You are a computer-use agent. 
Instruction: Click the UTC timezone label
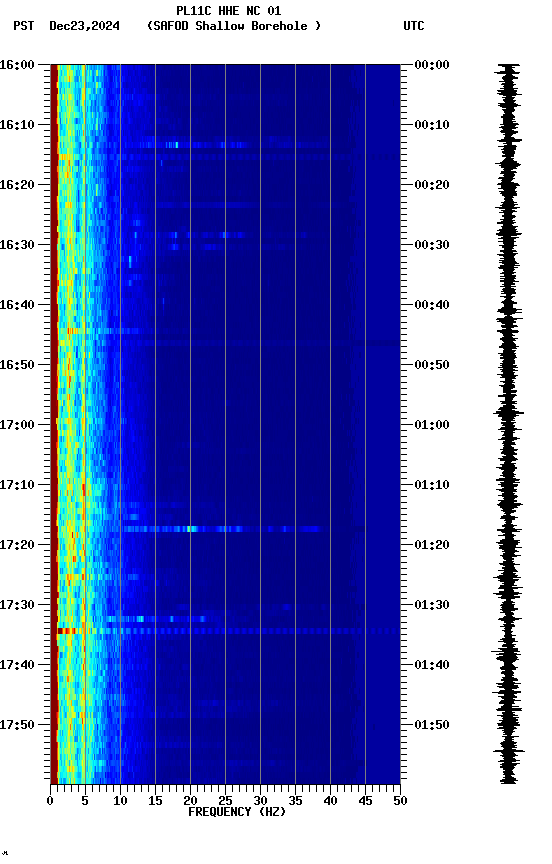coord(414,26)
